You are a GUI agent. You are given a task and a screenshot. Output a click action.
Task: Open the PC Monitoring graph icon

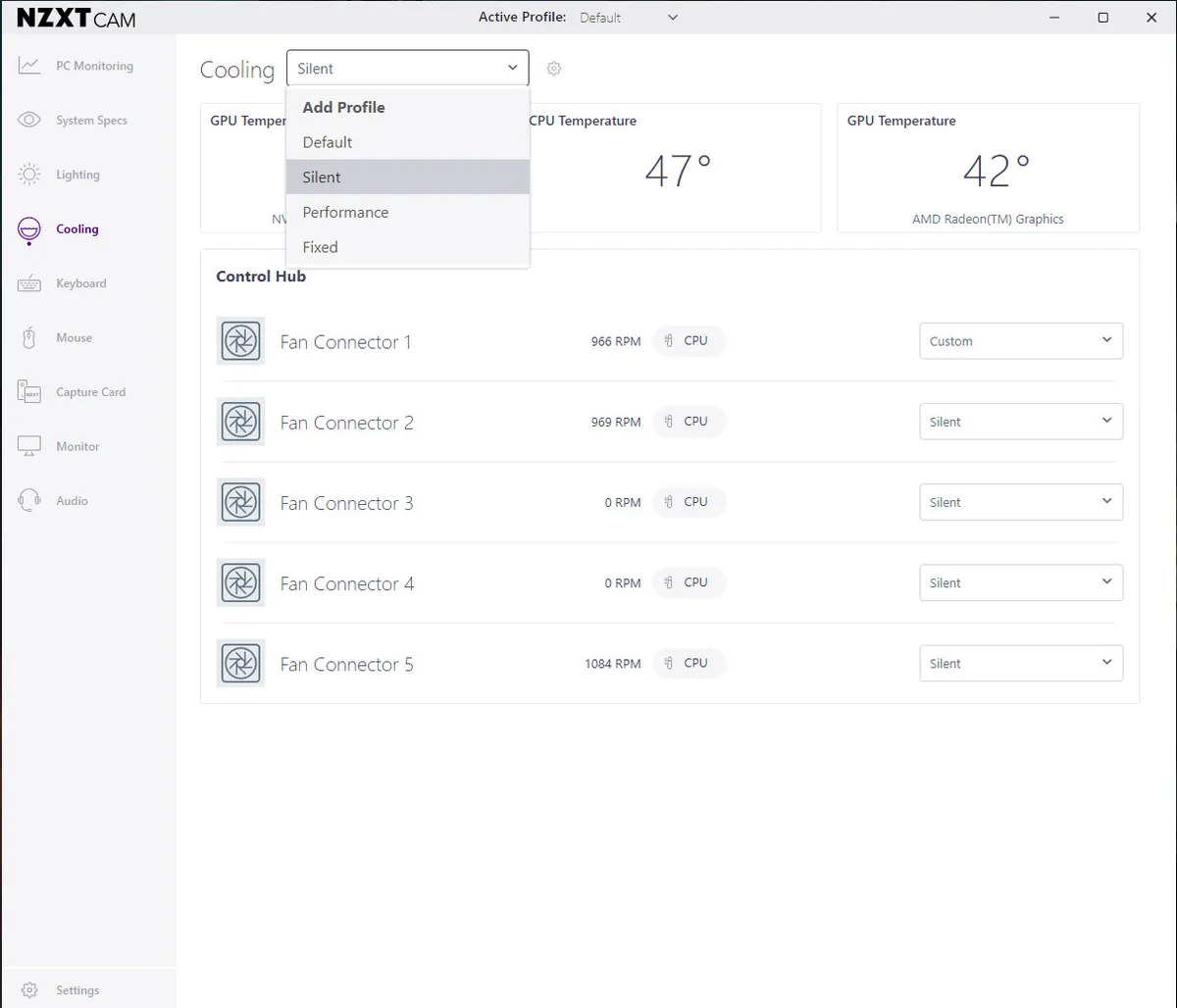29,66
